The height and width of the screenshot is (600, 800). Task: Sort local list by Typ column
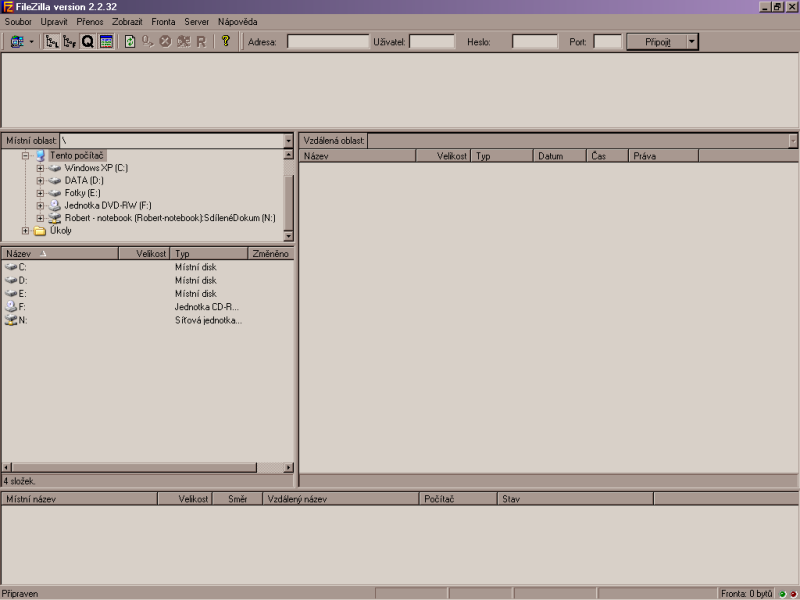click(209, 254)
